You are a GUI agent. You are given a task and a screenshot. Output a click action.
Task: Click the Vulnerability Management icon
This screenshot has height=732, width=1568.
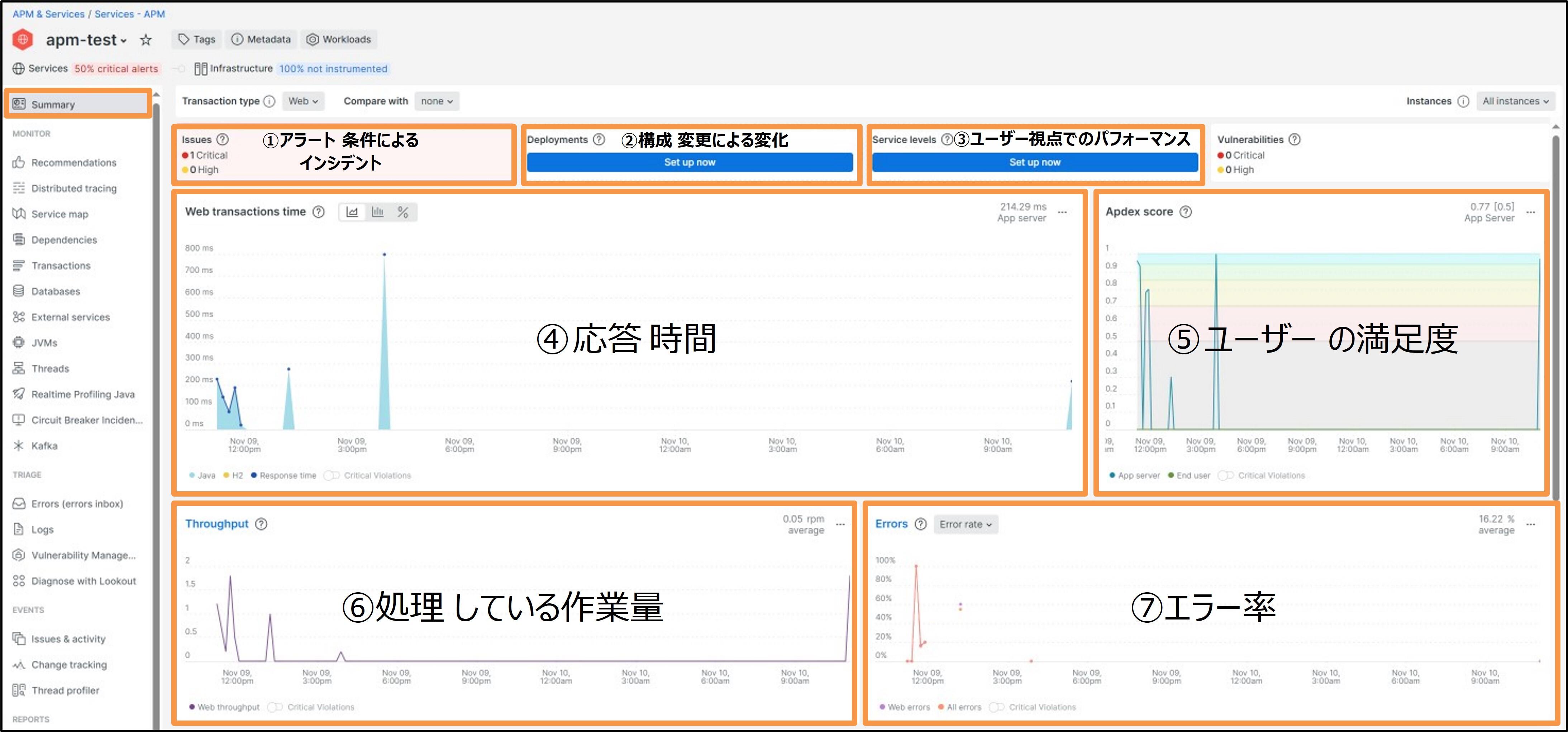[19, 555]
